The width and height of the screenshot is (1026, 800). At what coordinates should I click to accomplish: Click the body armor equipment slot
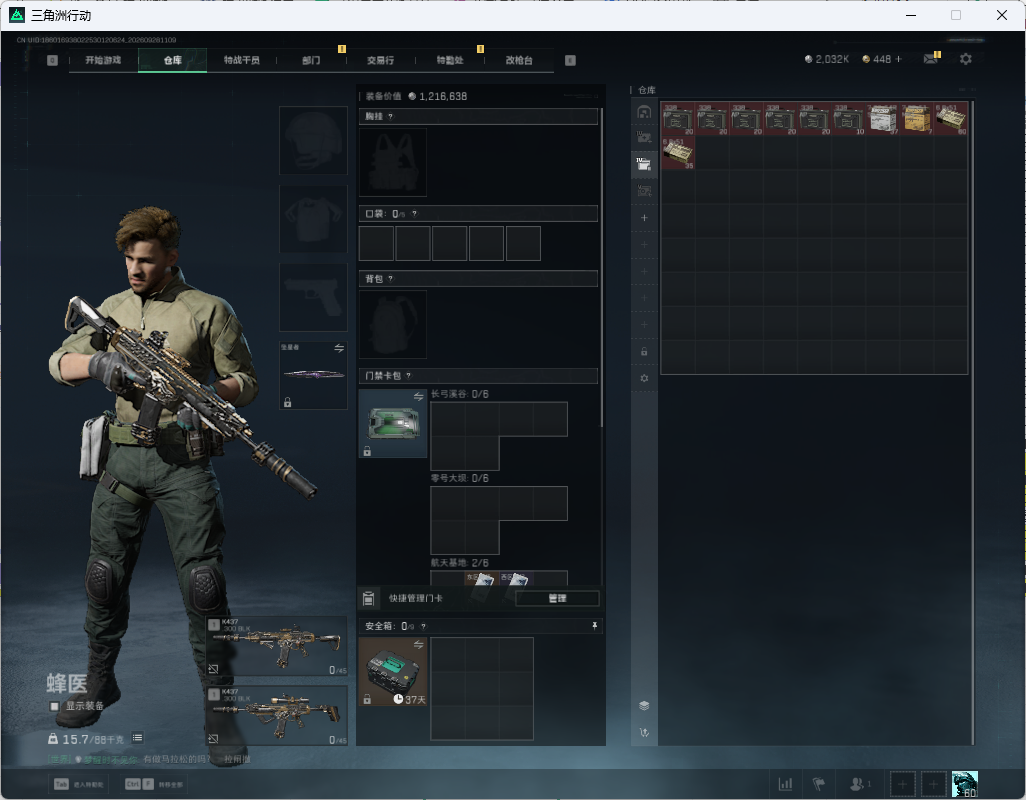(x=313, y=218)
